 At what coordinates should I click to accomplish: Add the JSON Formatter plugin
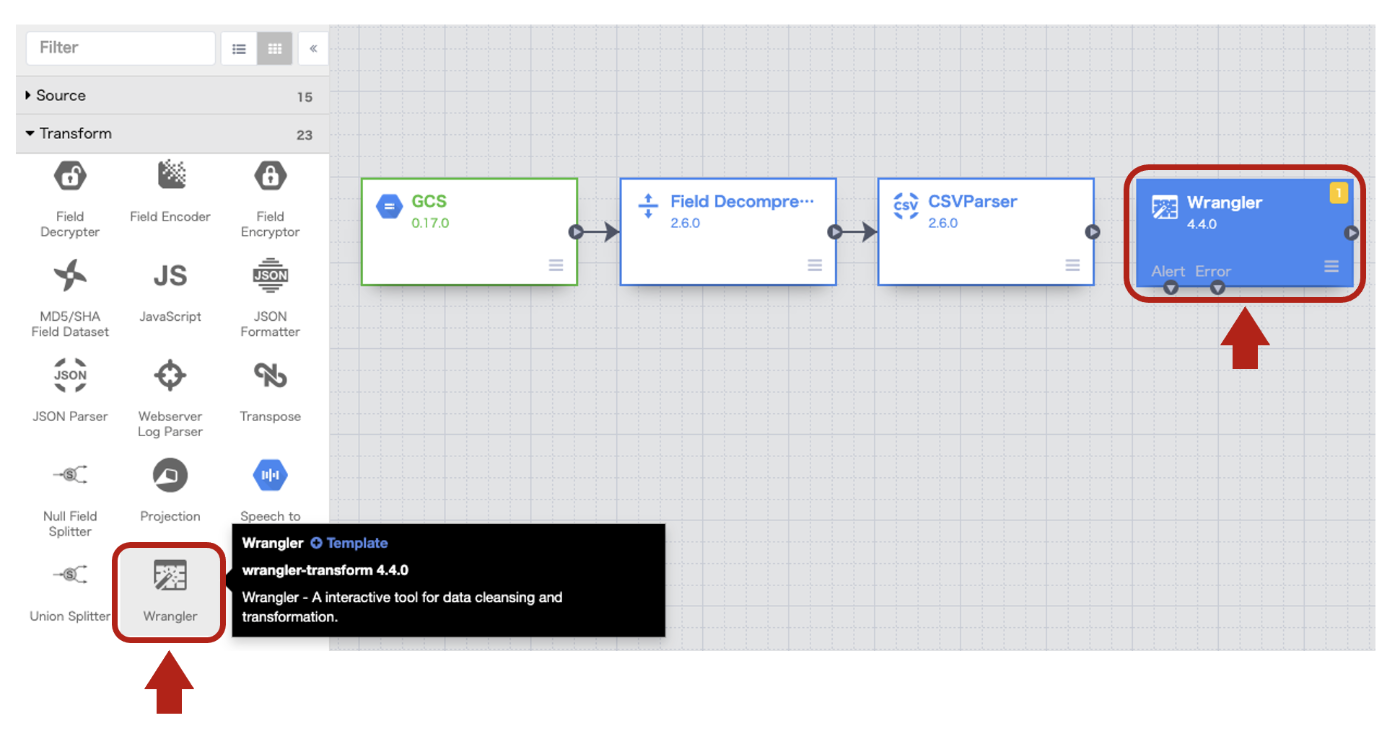270,298
